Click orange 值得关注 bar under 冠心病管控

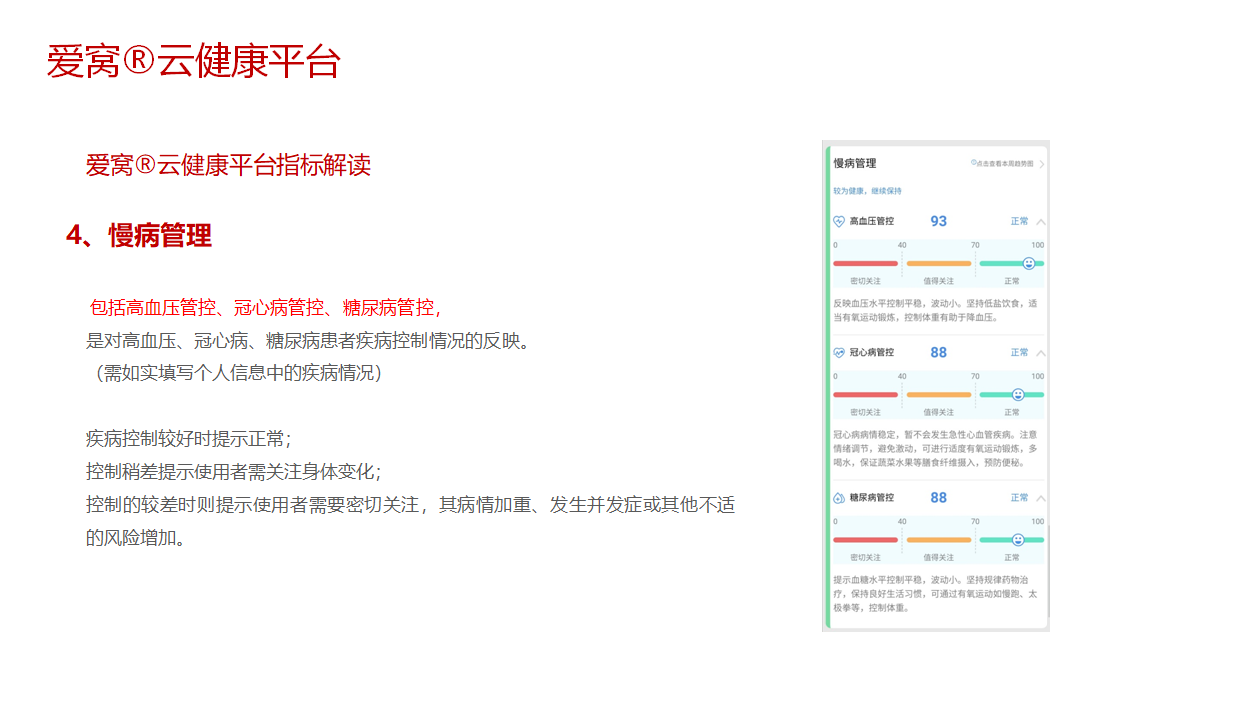pos(938,395)
